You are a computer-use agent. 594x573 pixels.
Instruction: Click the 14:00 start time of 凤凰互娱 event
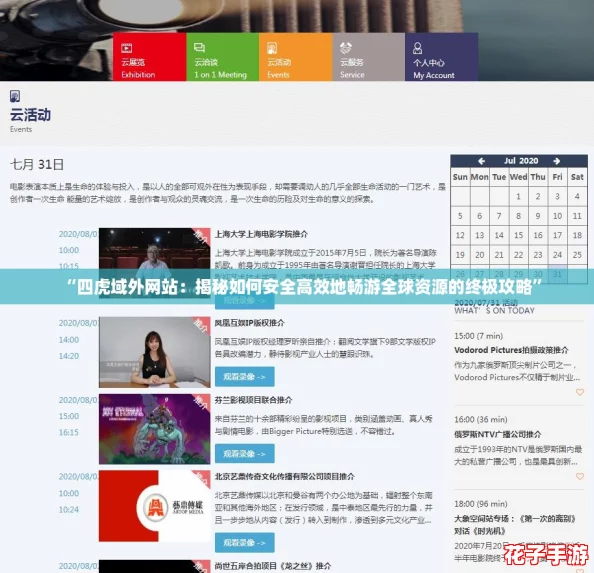click(69, 340)
